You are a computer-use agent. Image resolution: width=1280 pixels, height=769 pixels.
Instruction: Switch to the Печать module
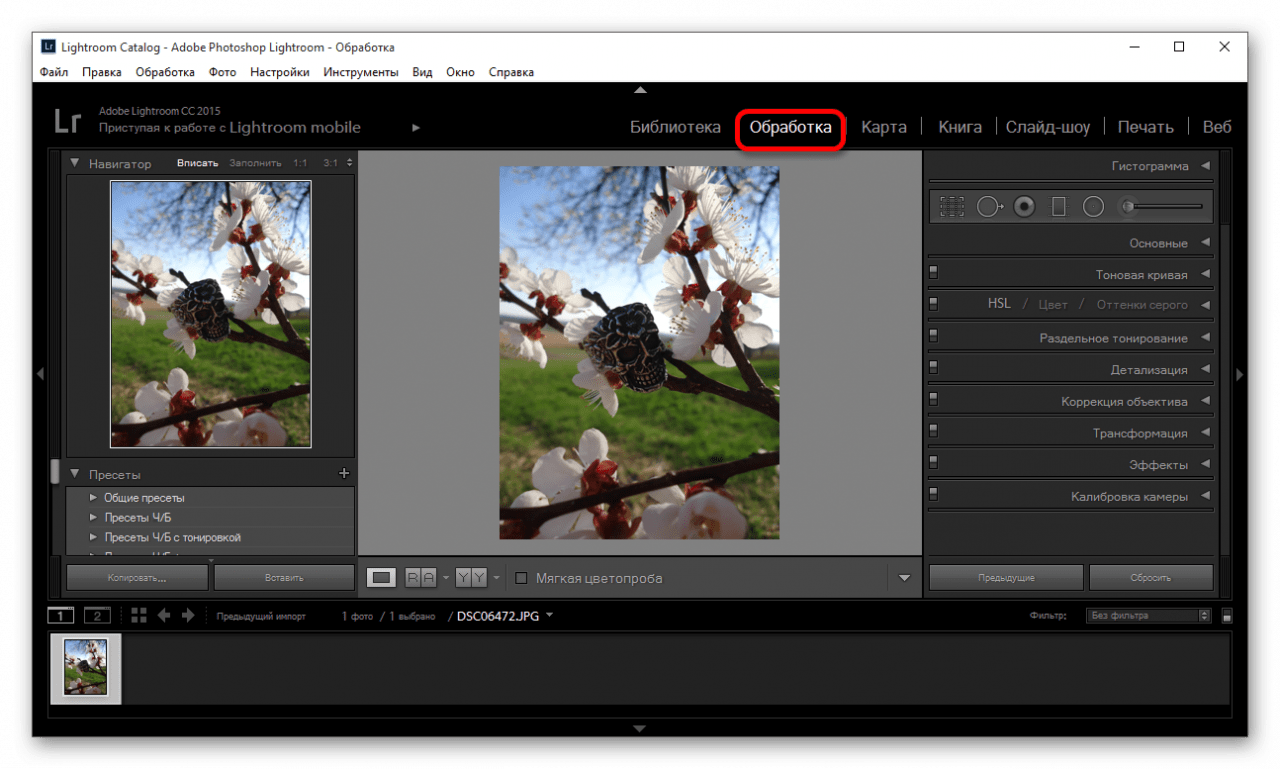pyautogui.click(x=1145, y=127)
